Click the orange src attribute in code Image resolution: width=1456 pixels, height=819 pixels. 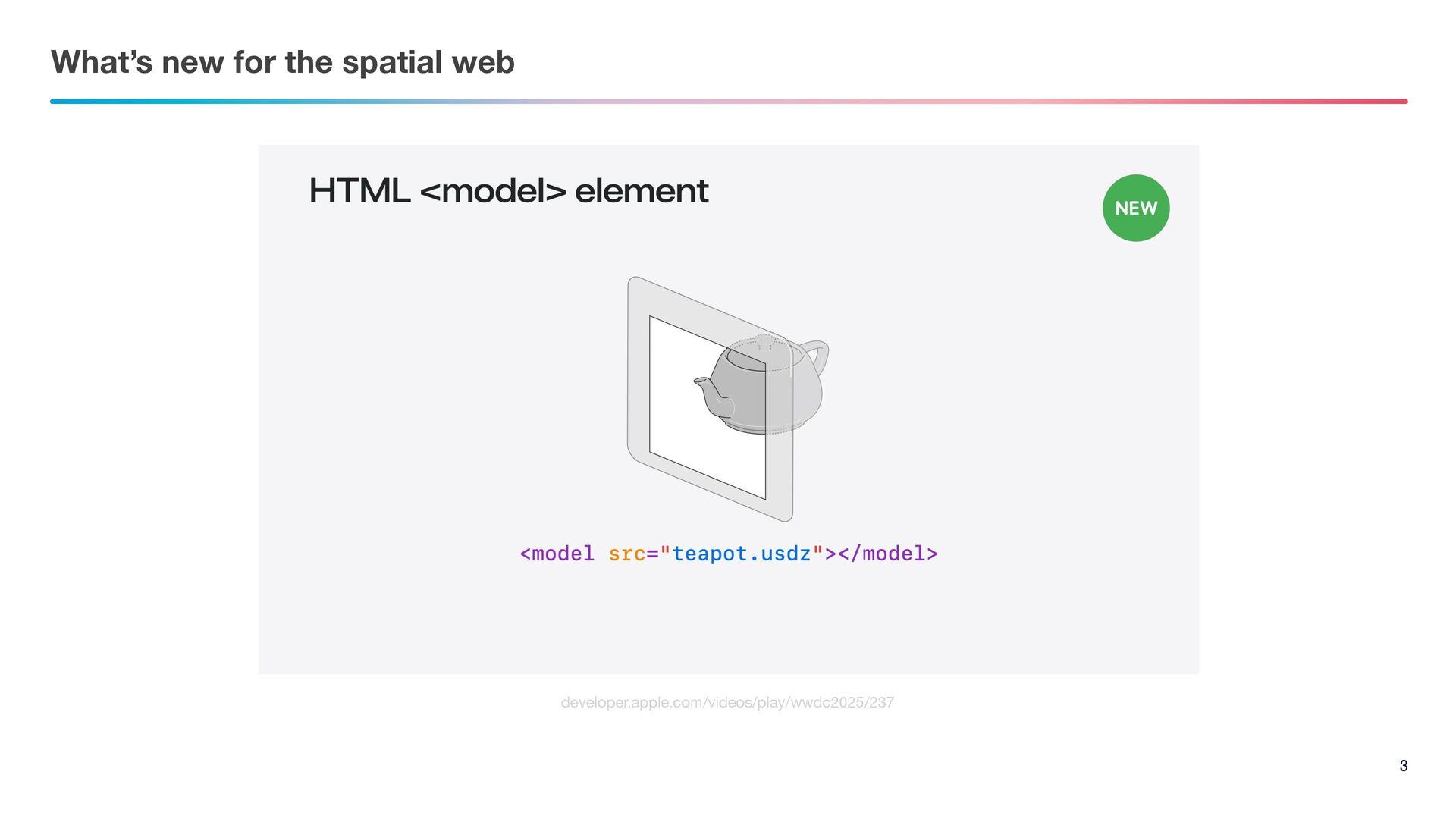point(626,554)
